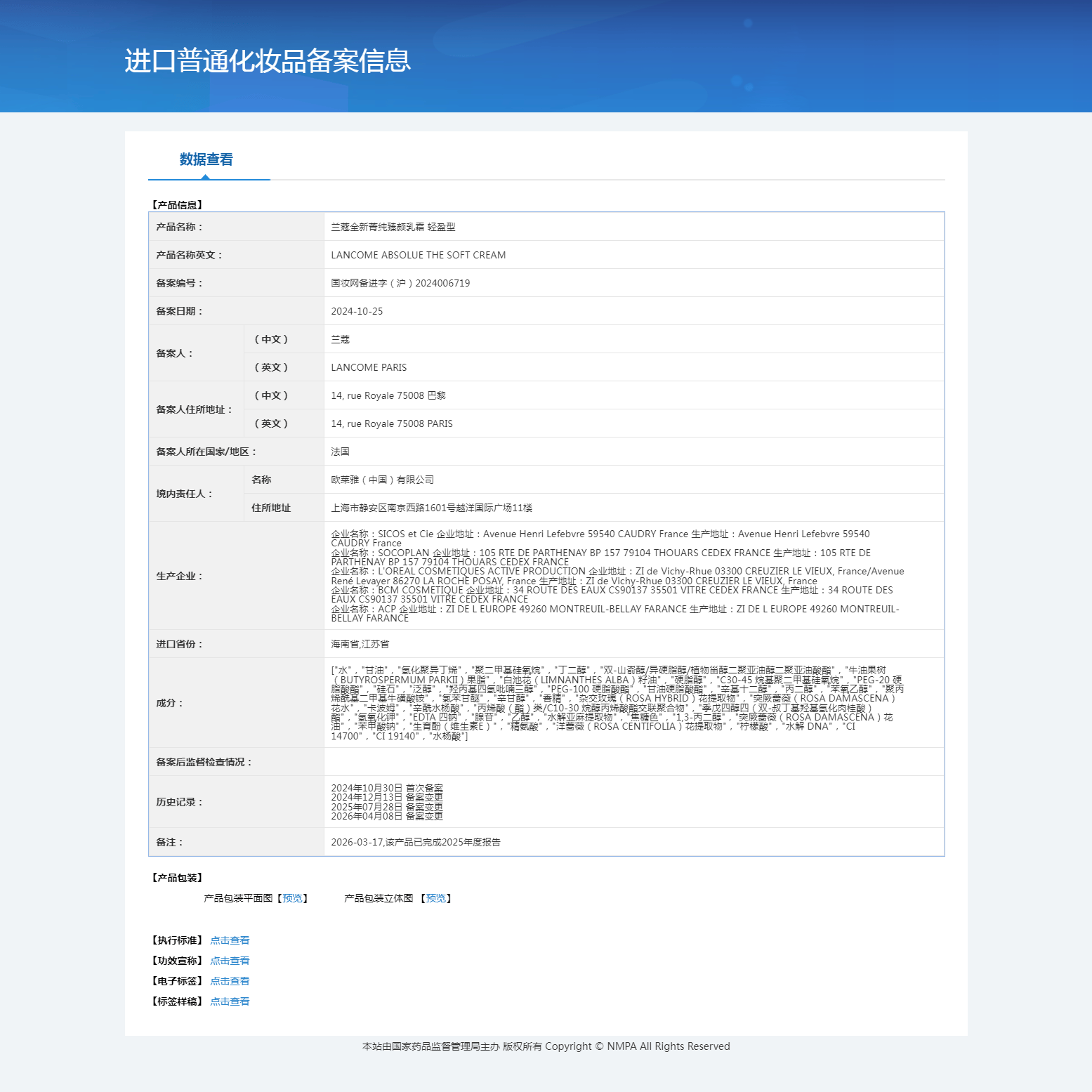Select the filing date 2024-10-25

tap(357, 311)
